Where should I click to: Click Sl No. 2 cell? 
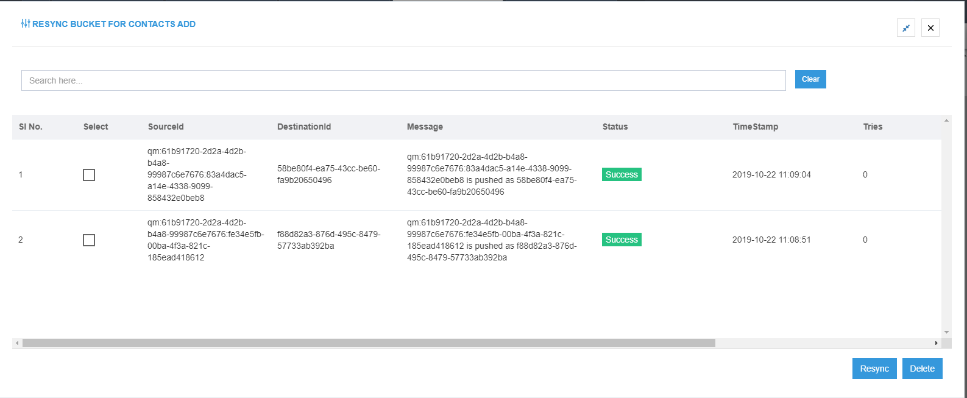(21, 239)
